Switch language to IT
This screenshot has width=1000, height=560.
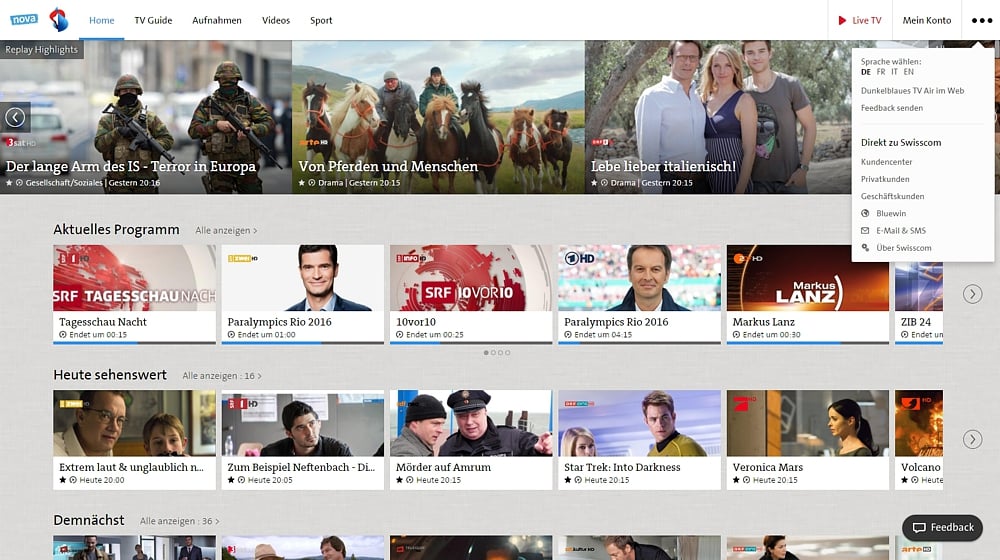[894, 72]
